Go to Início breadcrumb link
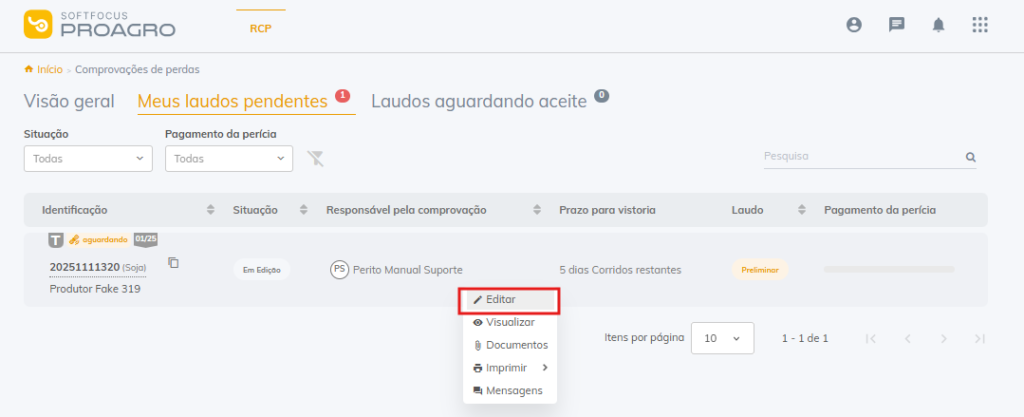The image size is (1024, 417). point(49,69)
